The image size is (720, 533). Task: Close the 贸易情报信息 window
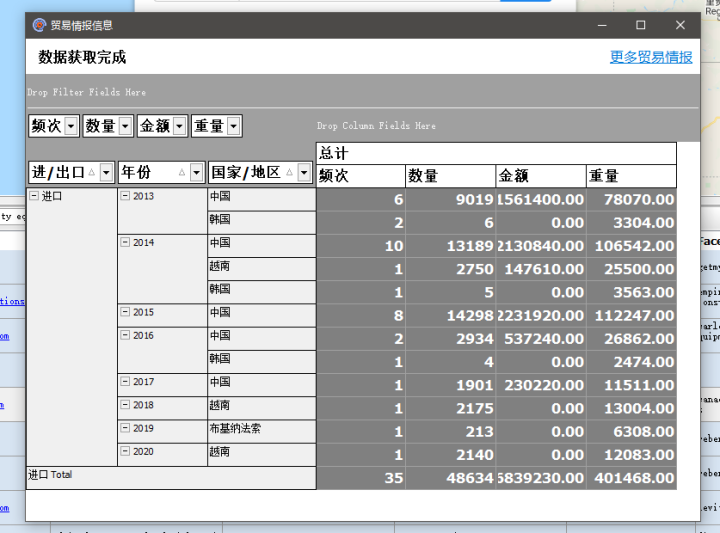[680, 25]
